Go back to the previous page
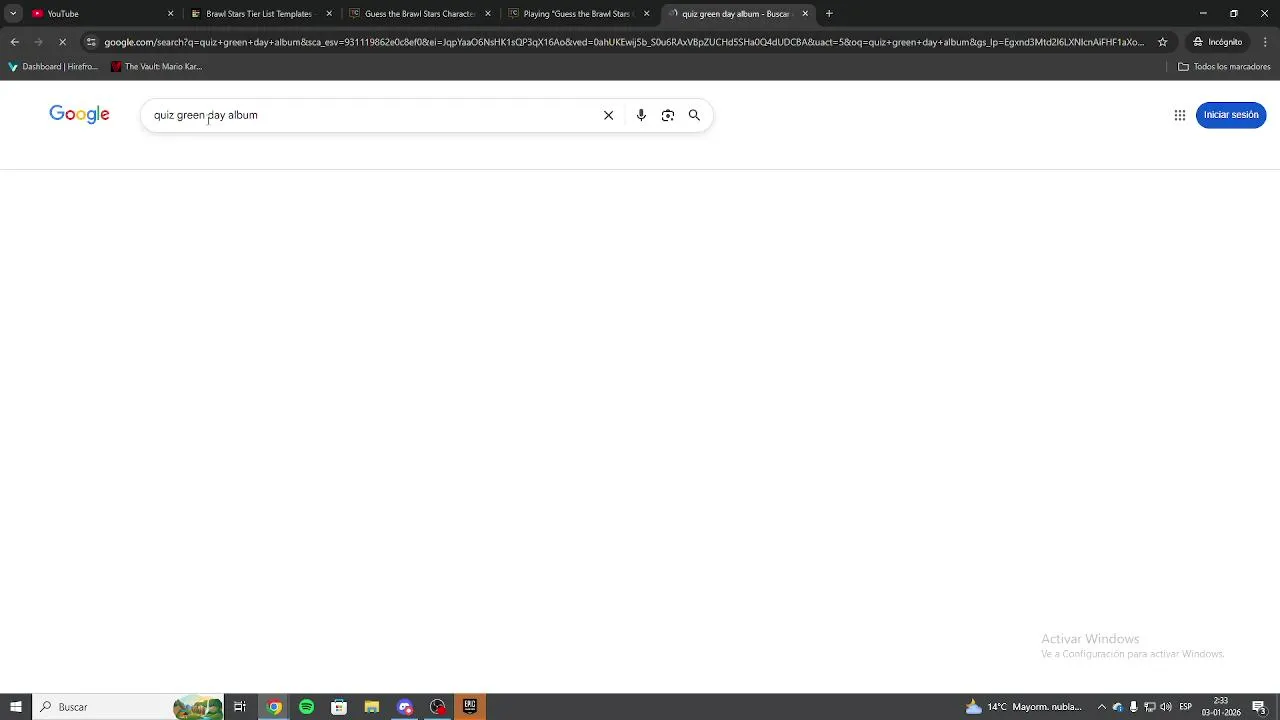 coord(14,42)
